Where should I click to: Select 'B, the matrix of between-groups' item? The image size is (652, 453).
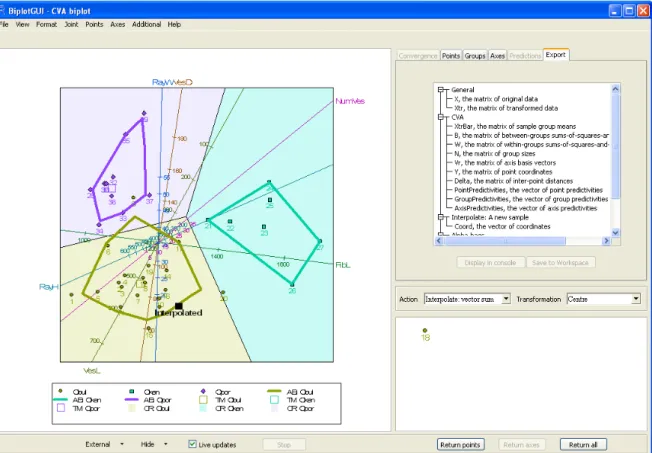point(531,135)
